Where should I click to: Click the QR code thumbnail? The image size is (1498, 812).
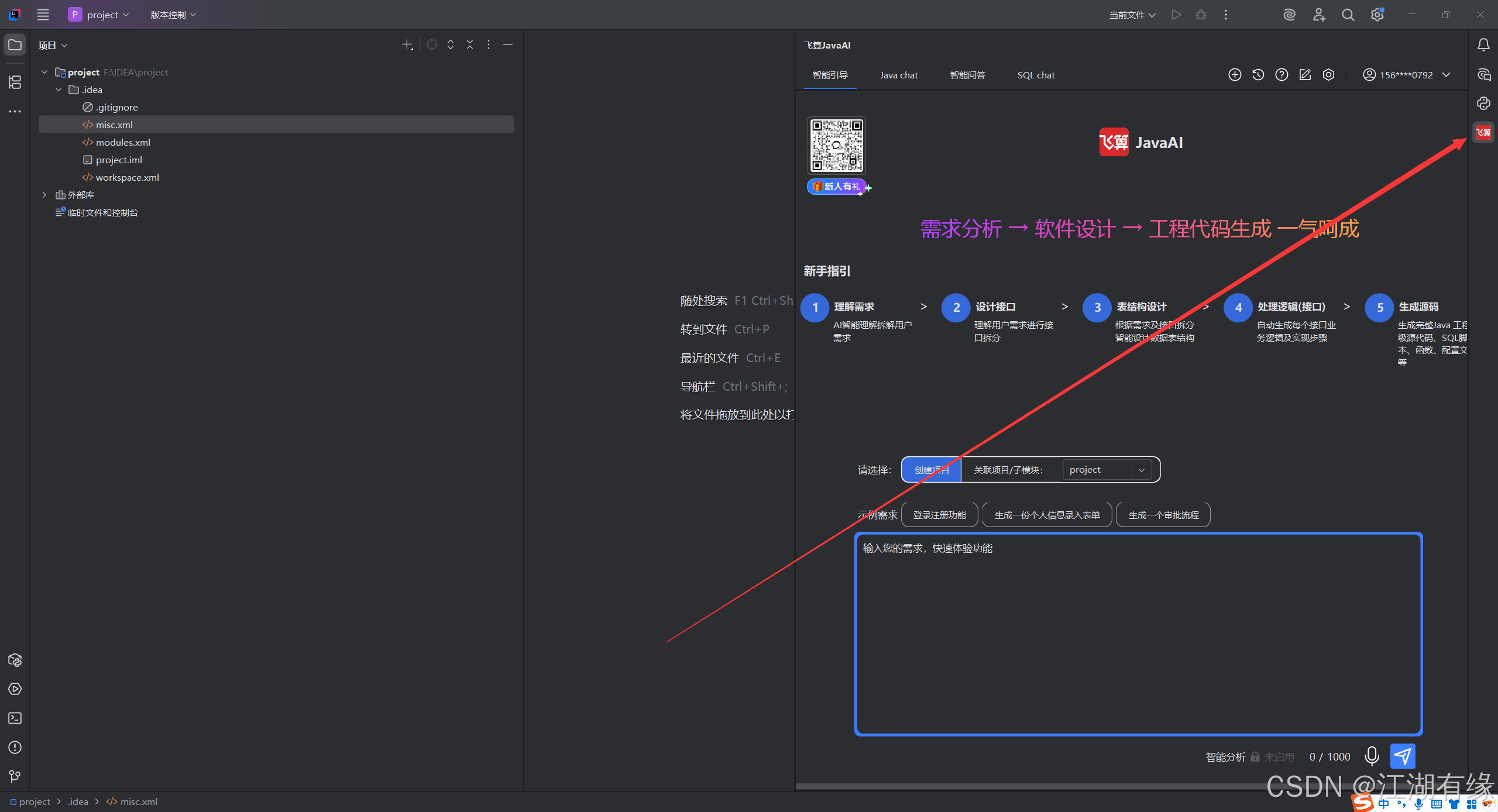[837, 146]
